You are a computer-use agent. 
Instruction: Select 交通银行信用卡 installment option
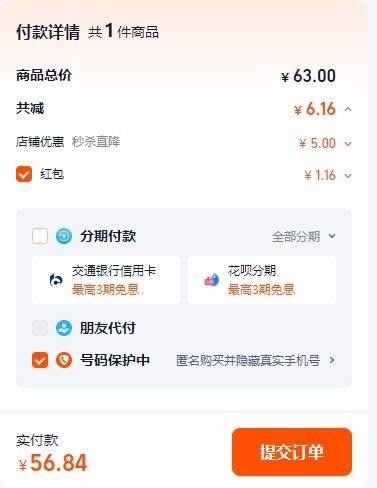click(x=106, y=280)
